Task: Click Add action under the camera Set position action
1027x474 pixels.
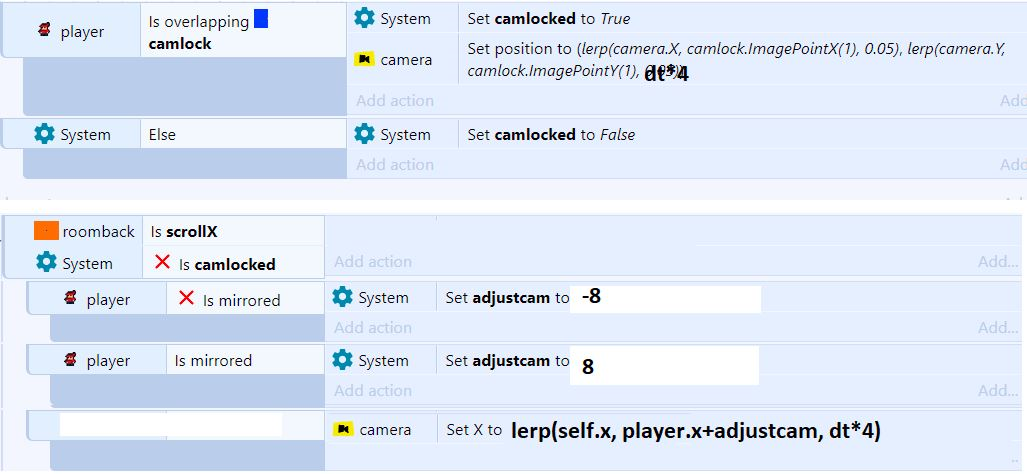Action: [x=395, y=101]
